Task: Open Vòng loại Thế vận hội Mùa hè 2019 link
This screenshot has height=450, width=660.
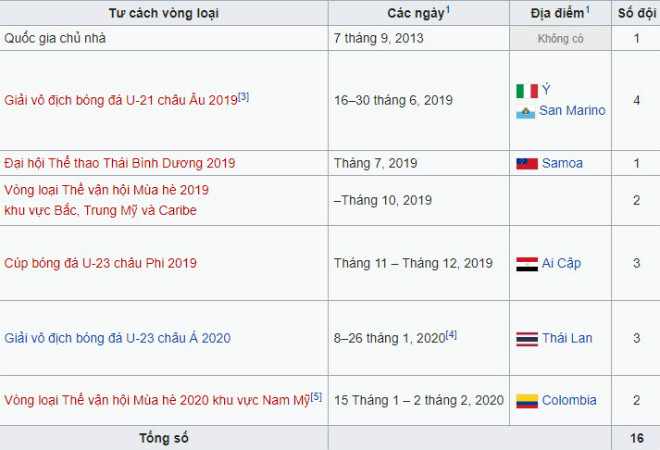Action: (106, 189)
